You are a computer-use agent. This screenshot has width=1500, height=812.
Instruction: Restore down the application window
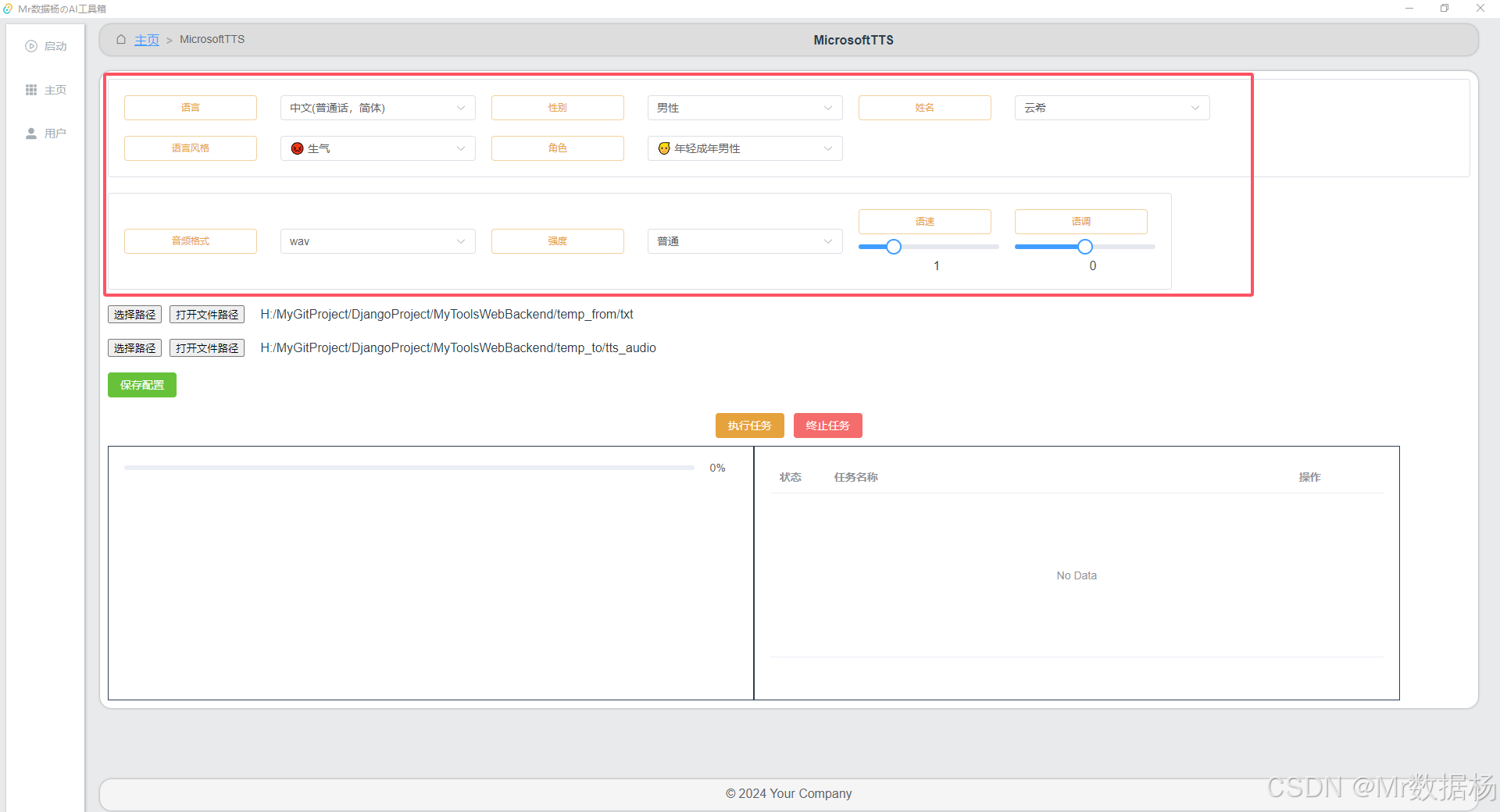(1445, 9)
